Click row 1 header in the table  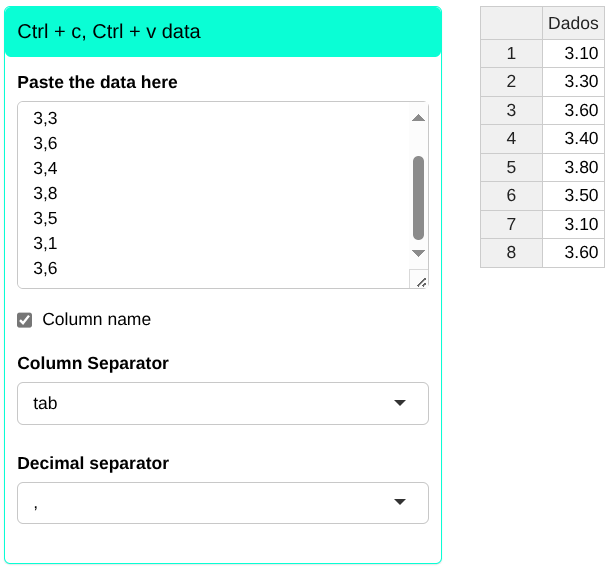(511, 53)
